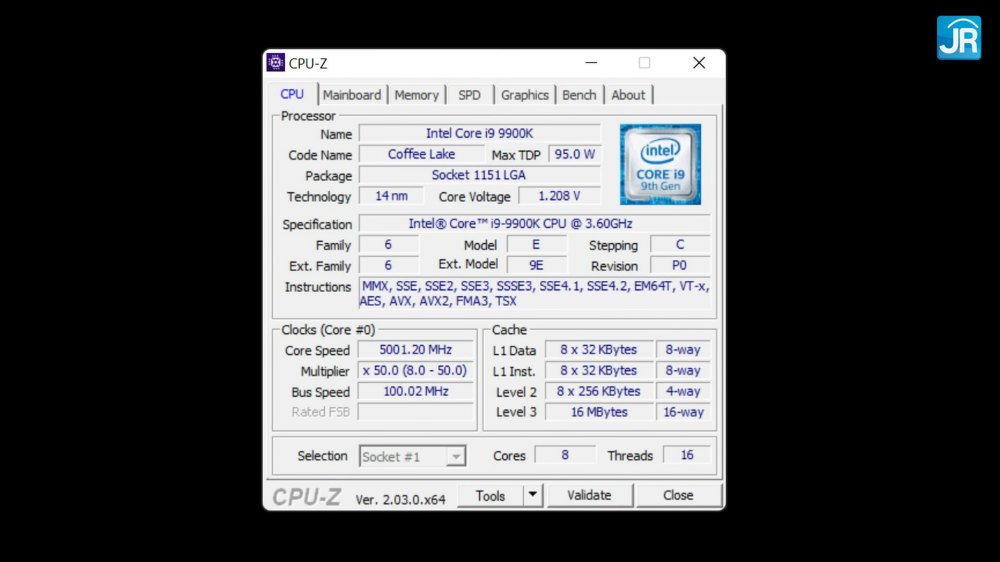Open the Mainboard tab
Viewport: 1000px width, 562px height.
coord(351,95)
